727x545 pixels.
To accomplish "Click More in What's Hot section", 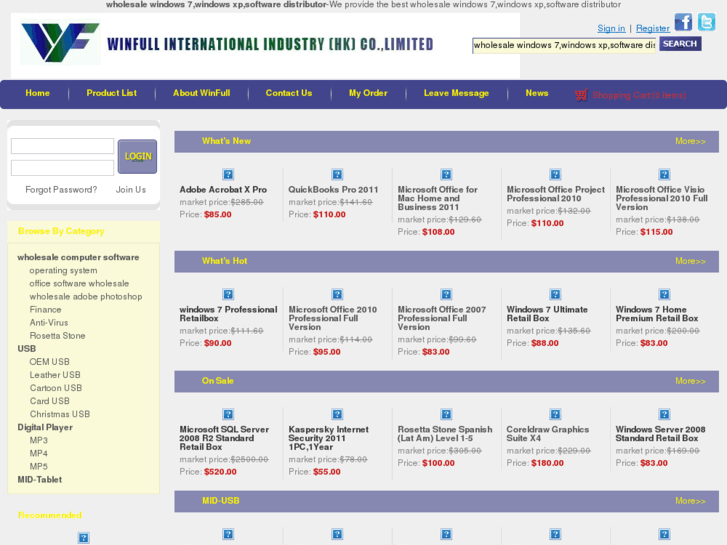I will pos(690,261).
